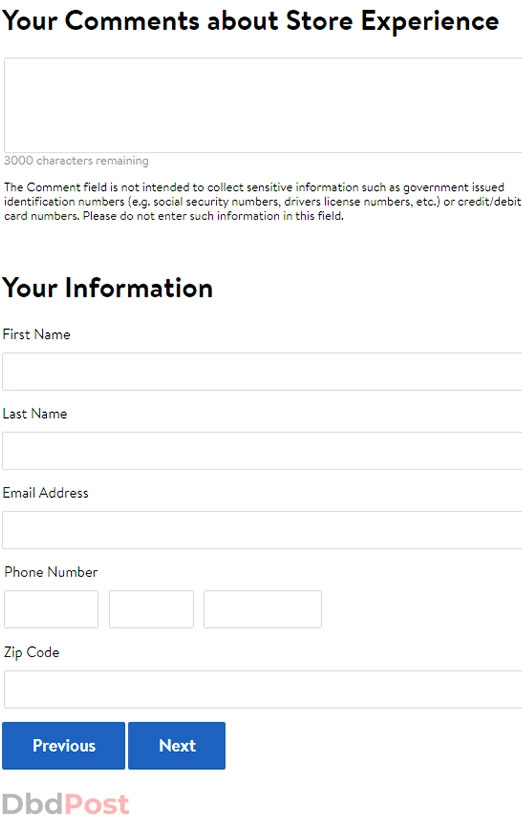The height and width of the screenshot is (826, 522).
Task: Click into the Email Address field
Action: pyautogui.click(x=262, y=530)
